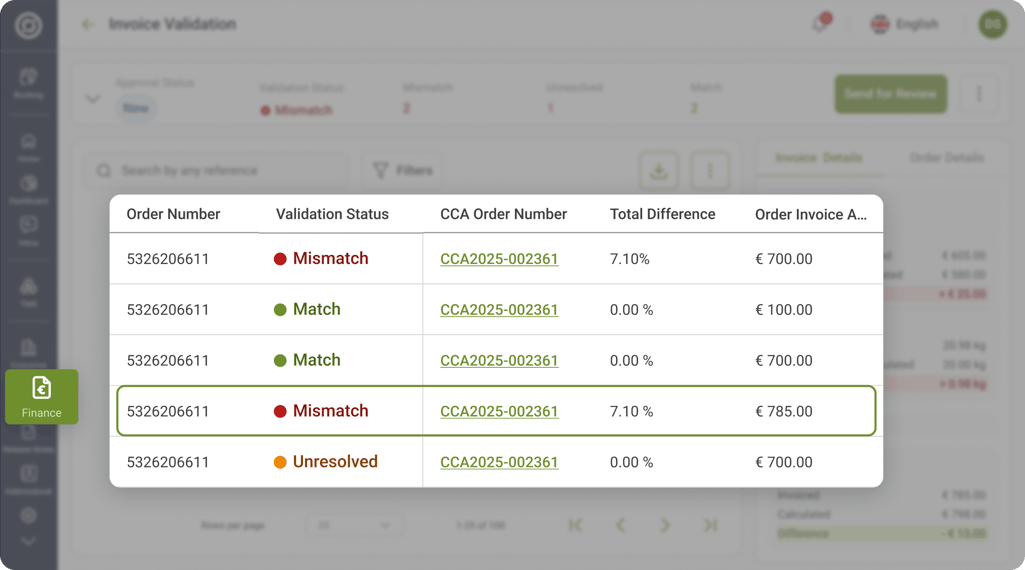
Task: Sort by Validation Status column header
Action: (x=332, y=214)
